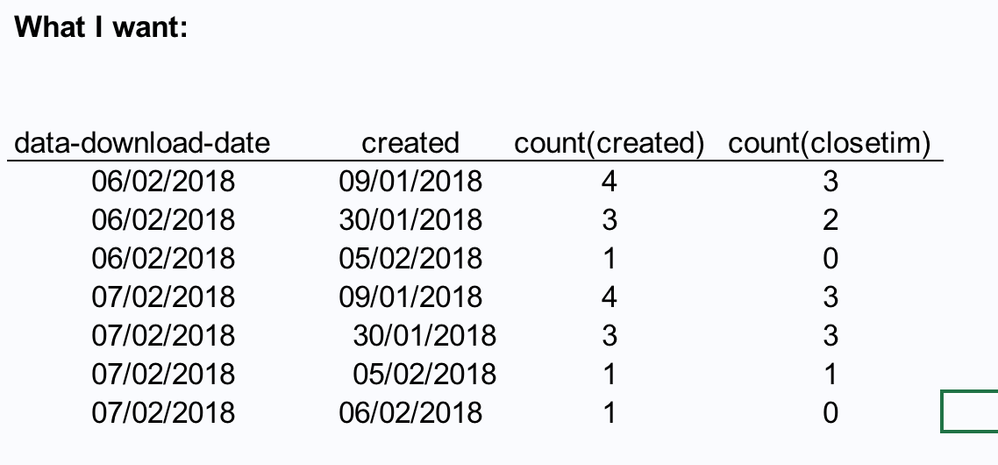This screenshot has width=998, height=465.
Task: Click created date 06/02/2018 in last row
Action: (410, 412)
